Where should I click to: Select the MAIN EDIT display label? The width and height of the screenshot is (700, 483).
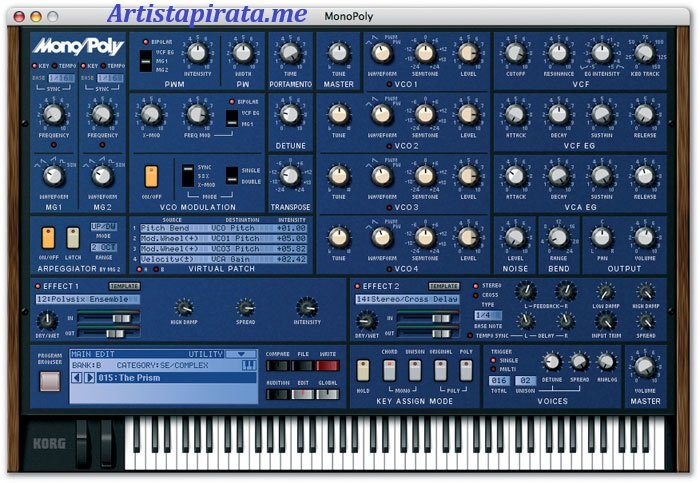[x=93, y=354]
